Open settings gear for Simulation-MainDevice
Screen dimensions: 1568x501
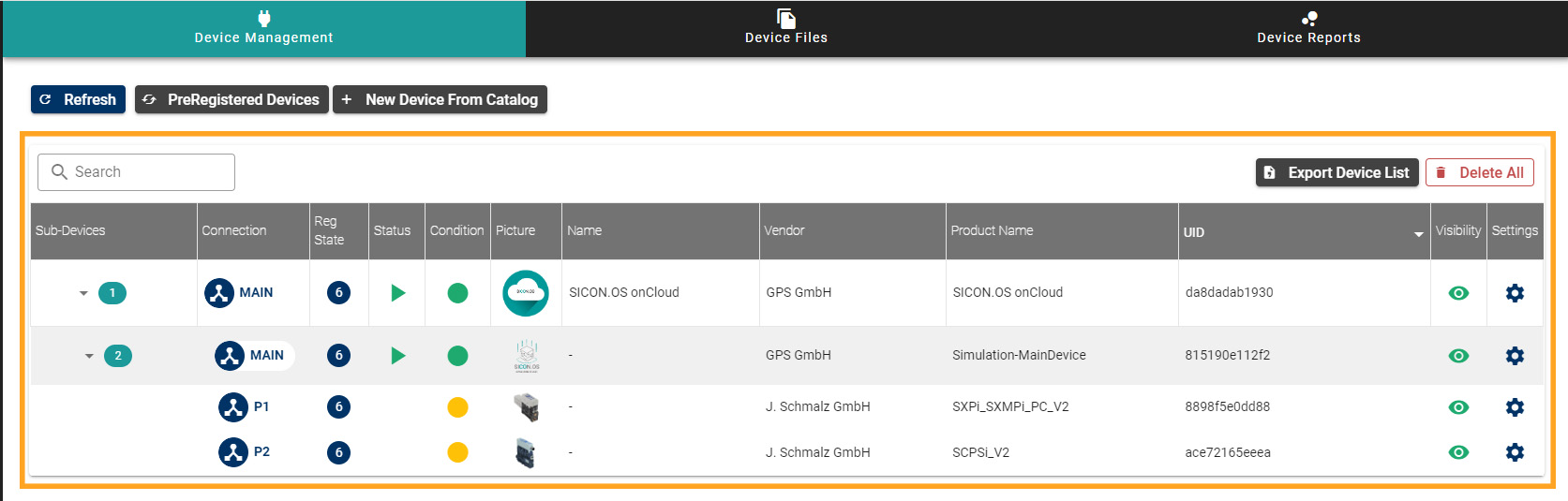[x=1514, y=356]
